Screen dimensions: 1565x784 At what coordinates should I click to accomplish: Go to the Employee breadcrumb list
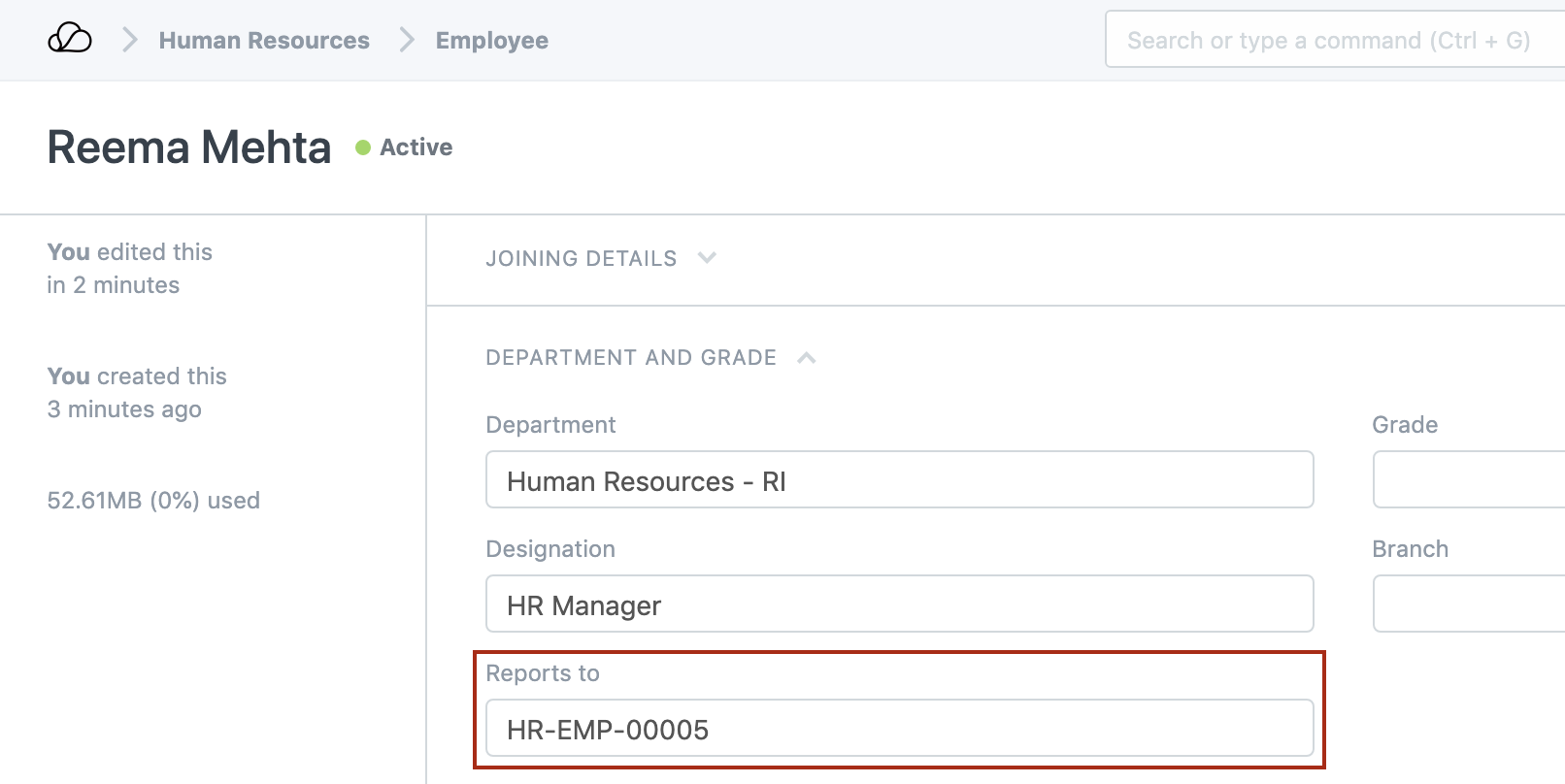[x=491, y=41]
